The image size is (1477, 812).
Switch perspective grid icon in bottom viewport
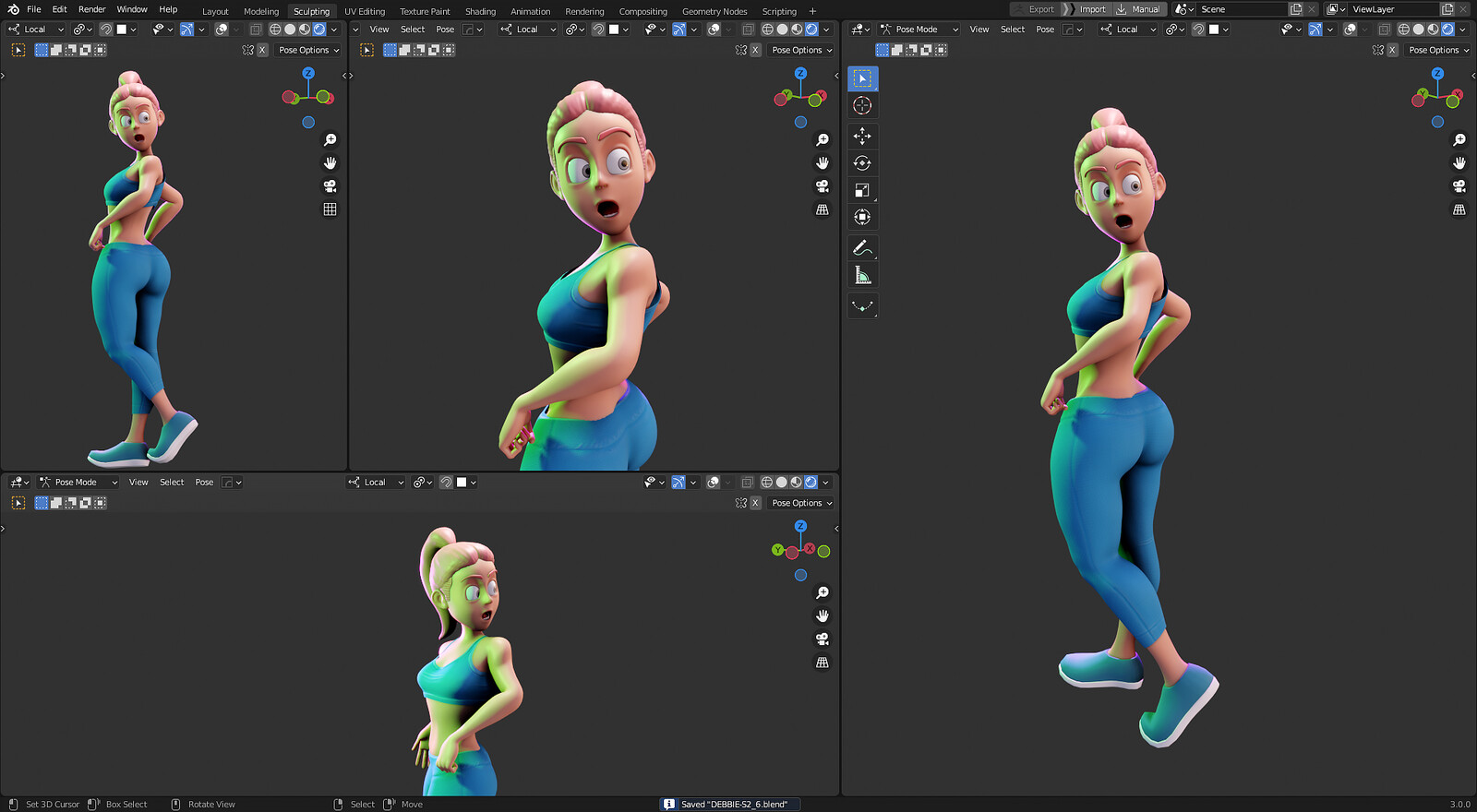pos(822,663)
